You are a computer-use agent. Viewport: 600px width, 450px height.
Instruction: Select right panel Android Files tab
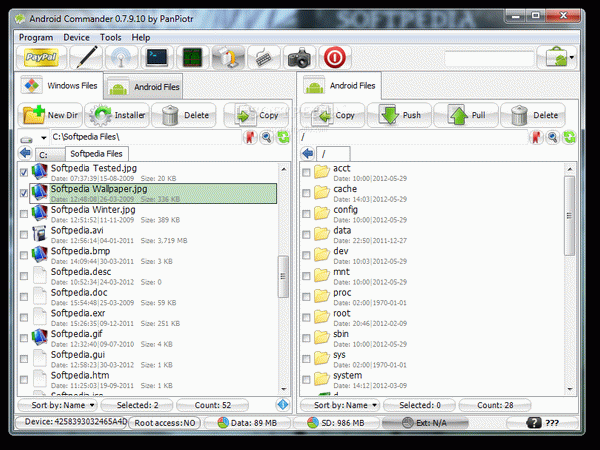point(339,85)
